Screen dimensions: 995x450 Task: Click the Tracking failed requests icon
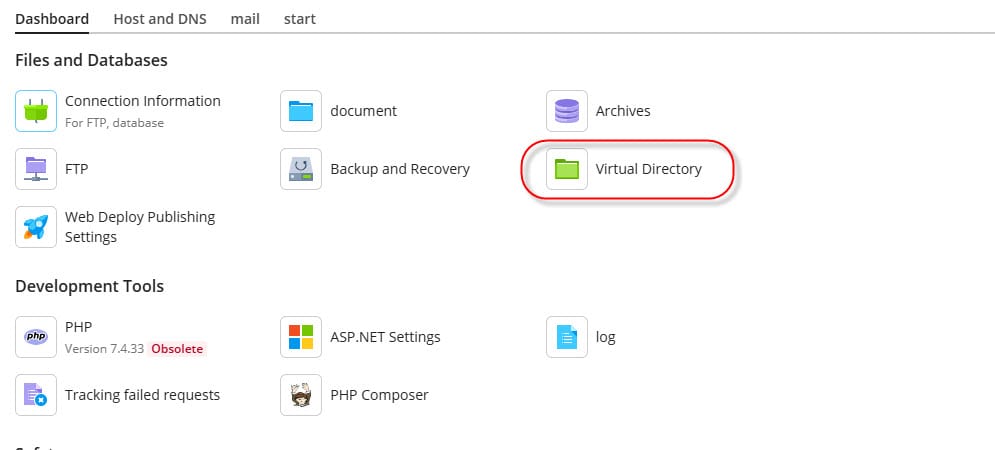tap(36, 395)
